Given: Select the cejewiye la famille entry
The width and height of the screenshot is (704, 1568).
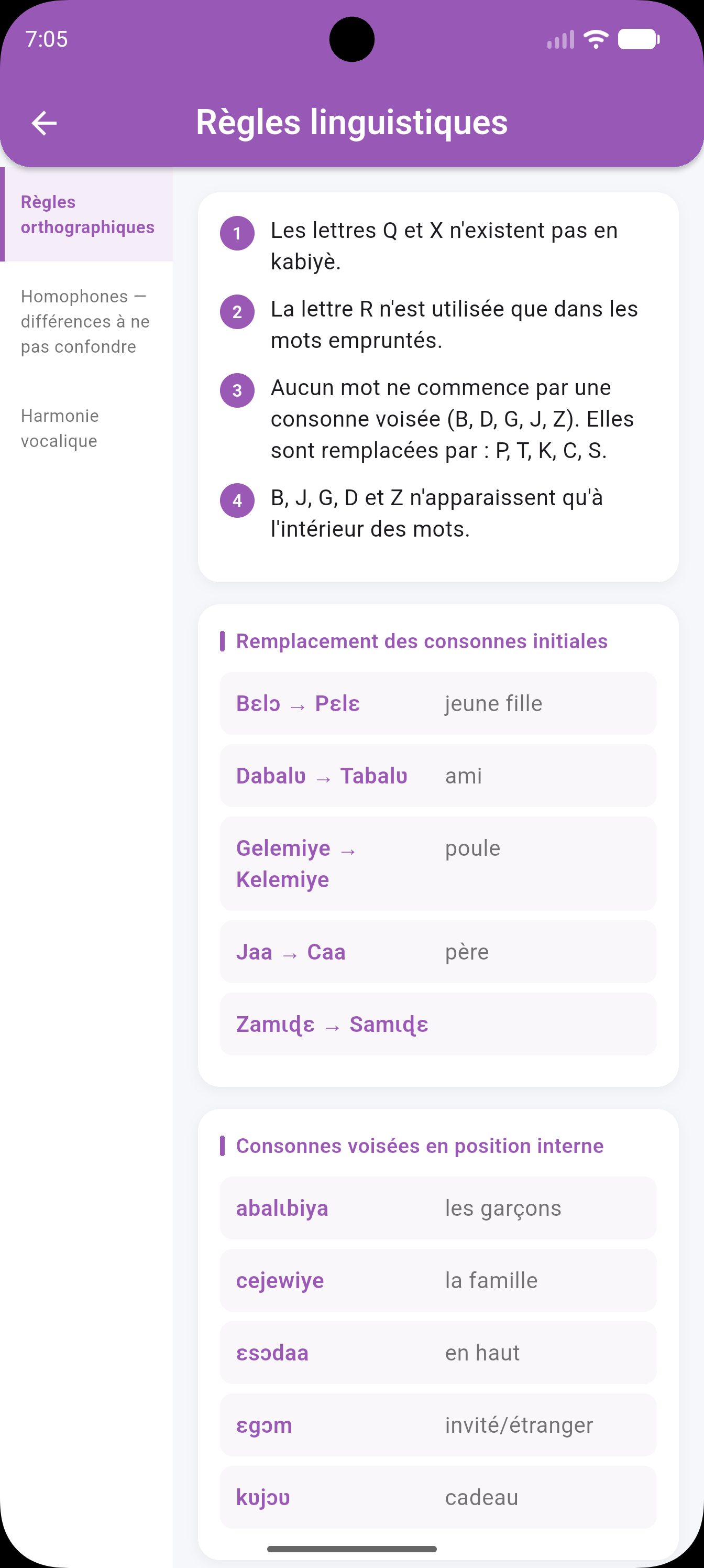Looking at the screenshot, I should click(438, 1280).
